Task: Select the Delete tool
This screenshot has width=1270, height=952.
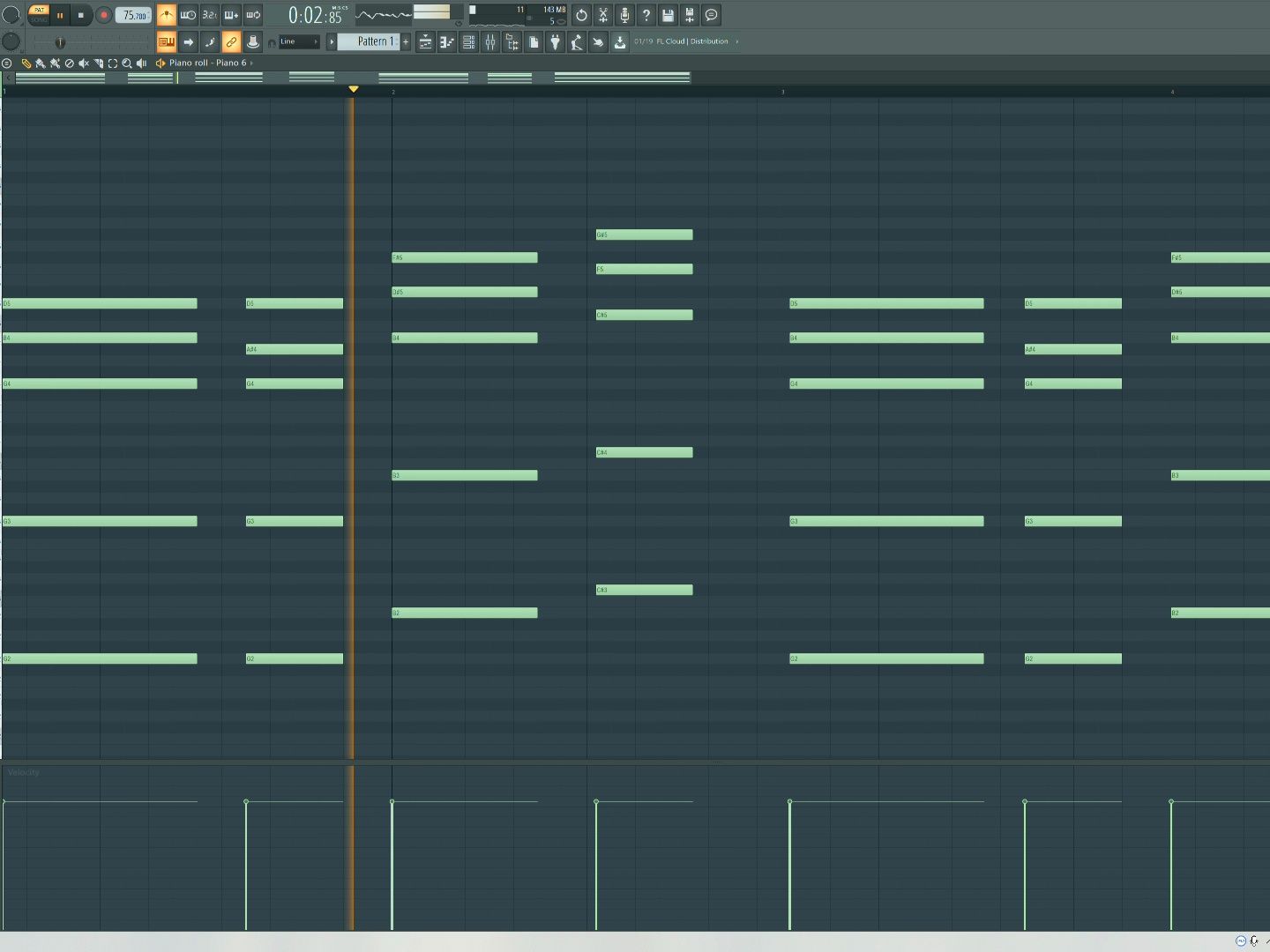Action: pyautogui.click(x=70, y=63)
